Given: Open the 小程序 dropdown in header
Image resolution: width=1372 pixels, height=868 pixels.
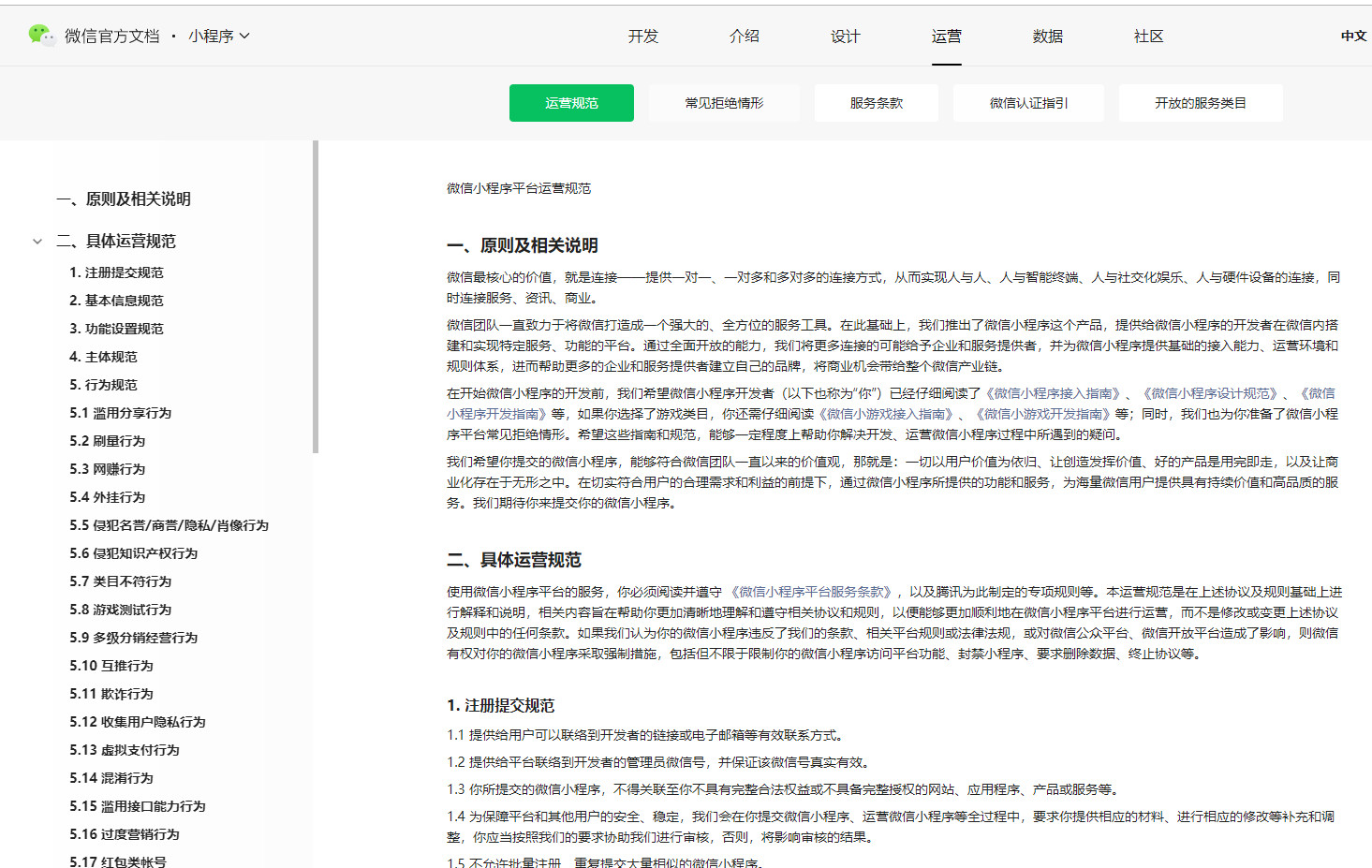Looking at the screenshot, I should [x=219, y=36].
